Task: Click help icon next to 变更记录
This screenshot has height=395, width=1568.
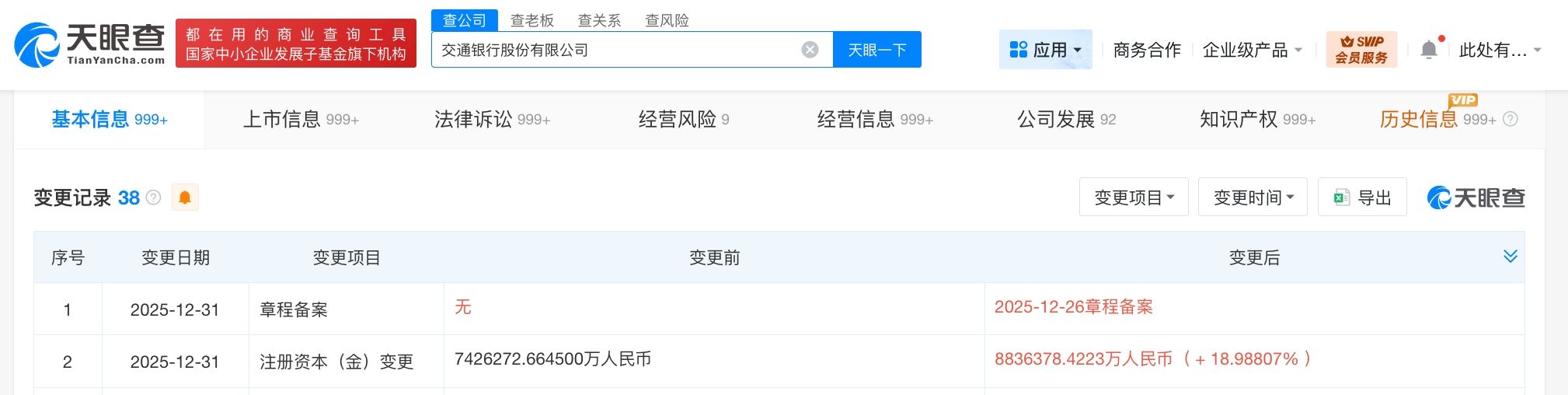Action: pos(154,197)
